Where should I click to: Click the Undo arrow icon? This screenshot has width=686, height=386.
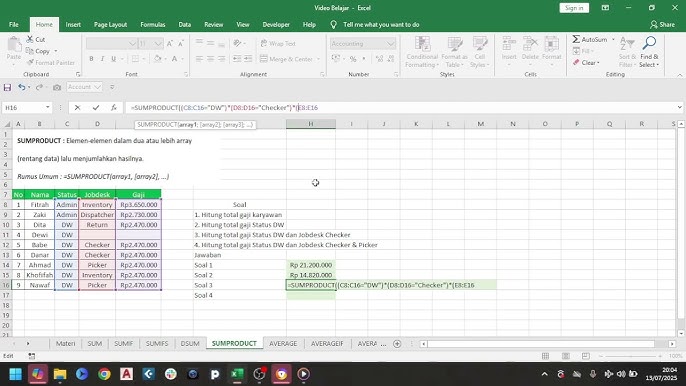21,87
